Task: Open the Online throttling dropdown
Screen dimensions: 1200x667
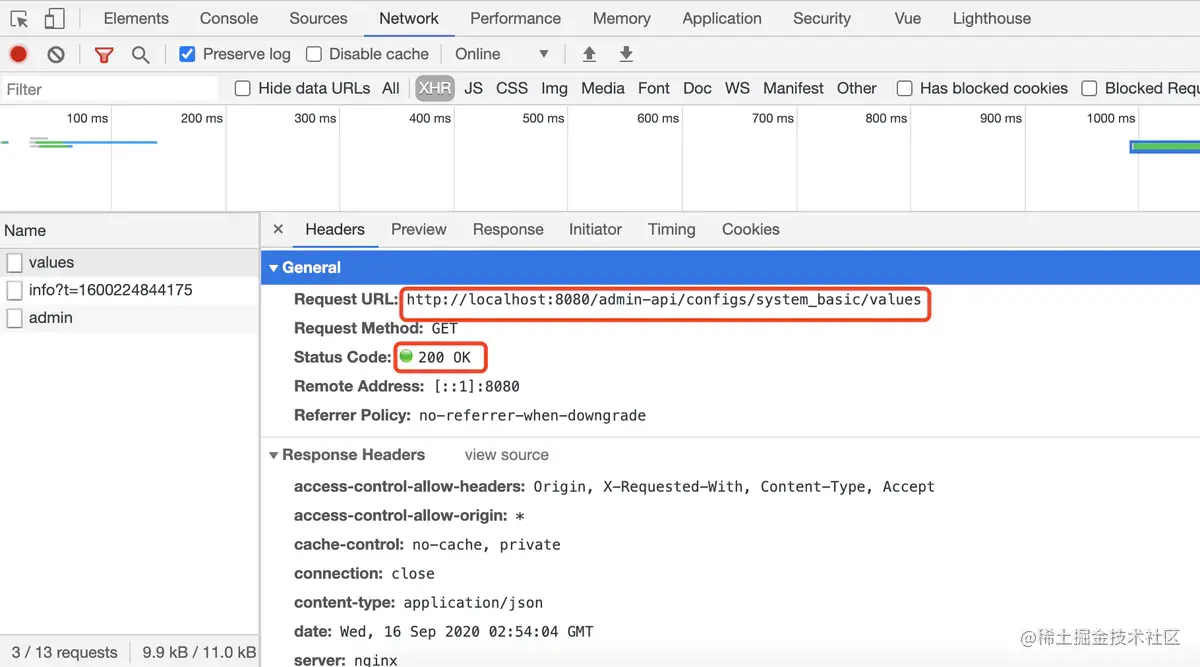Action: tap(501, 54)
